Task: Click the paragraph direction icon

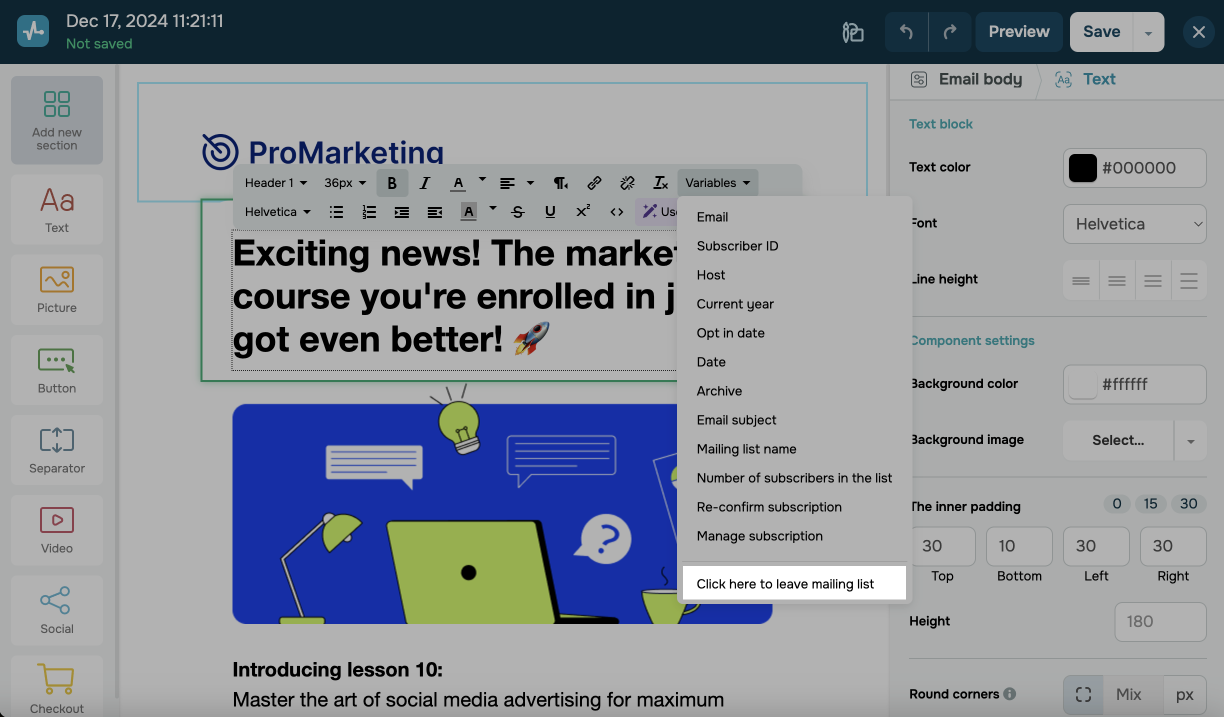Action: (x=561, y=183)
